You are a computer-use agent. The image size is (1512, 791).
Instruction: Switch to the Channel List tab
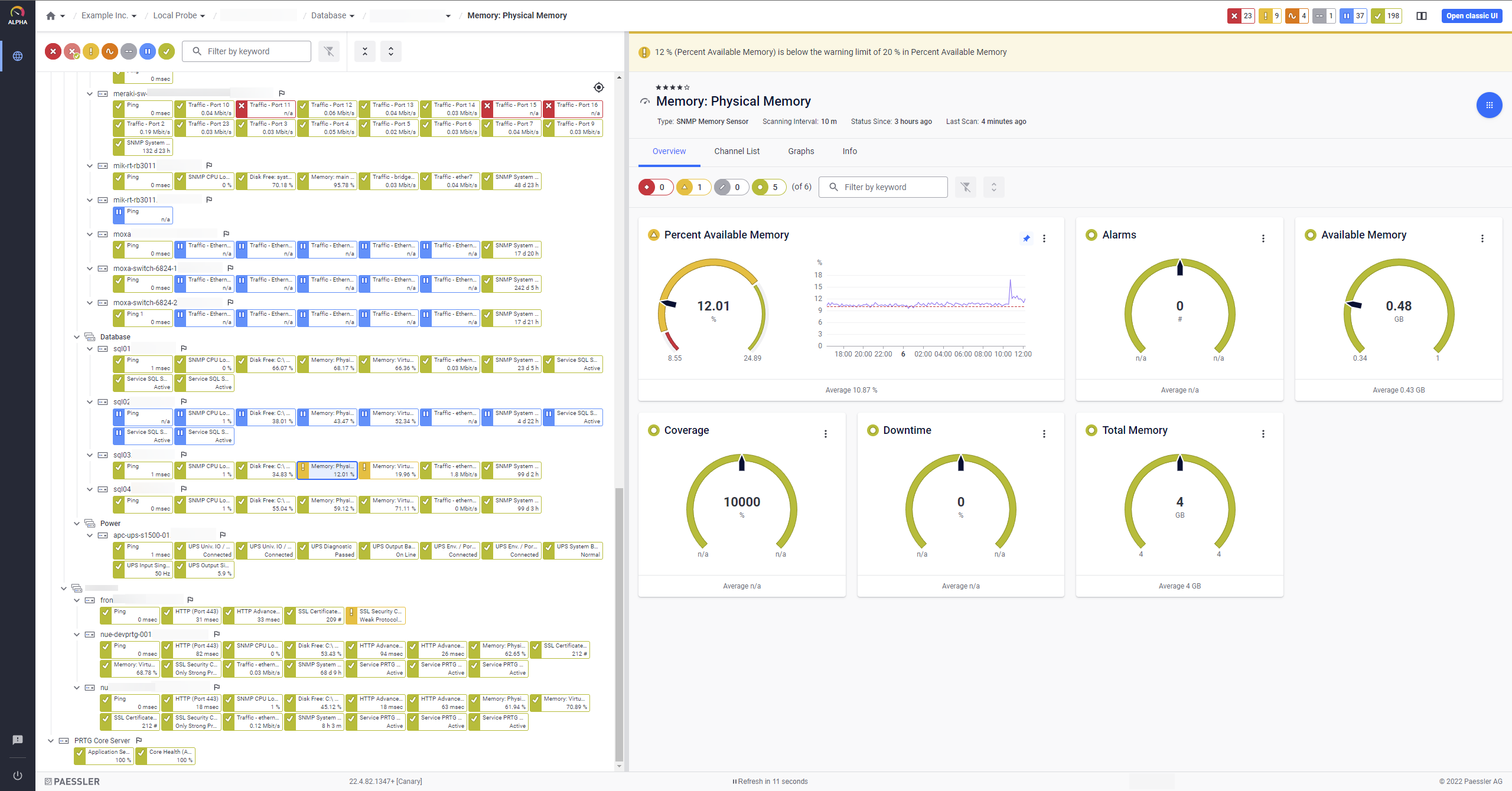click(736, 151)
